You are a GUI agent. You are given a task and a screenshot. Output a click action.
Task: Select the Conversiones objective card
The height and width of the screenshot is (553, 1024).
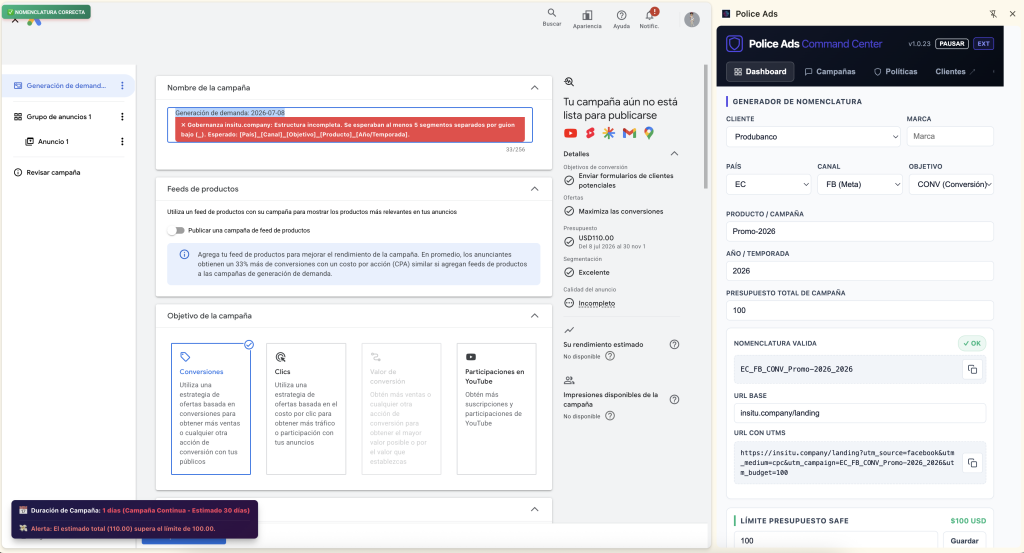(x=211, y=409)
